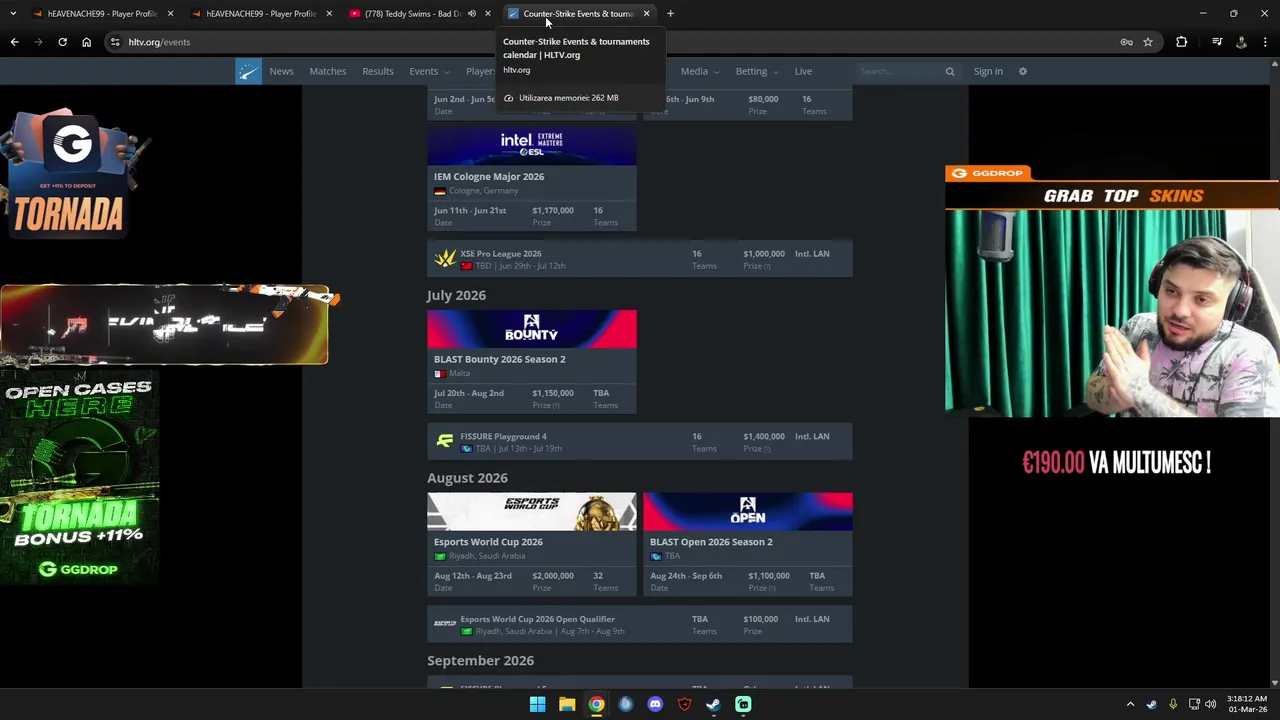Click the September 2026 heading
The image size is (1280, 720).
point(480,661)
